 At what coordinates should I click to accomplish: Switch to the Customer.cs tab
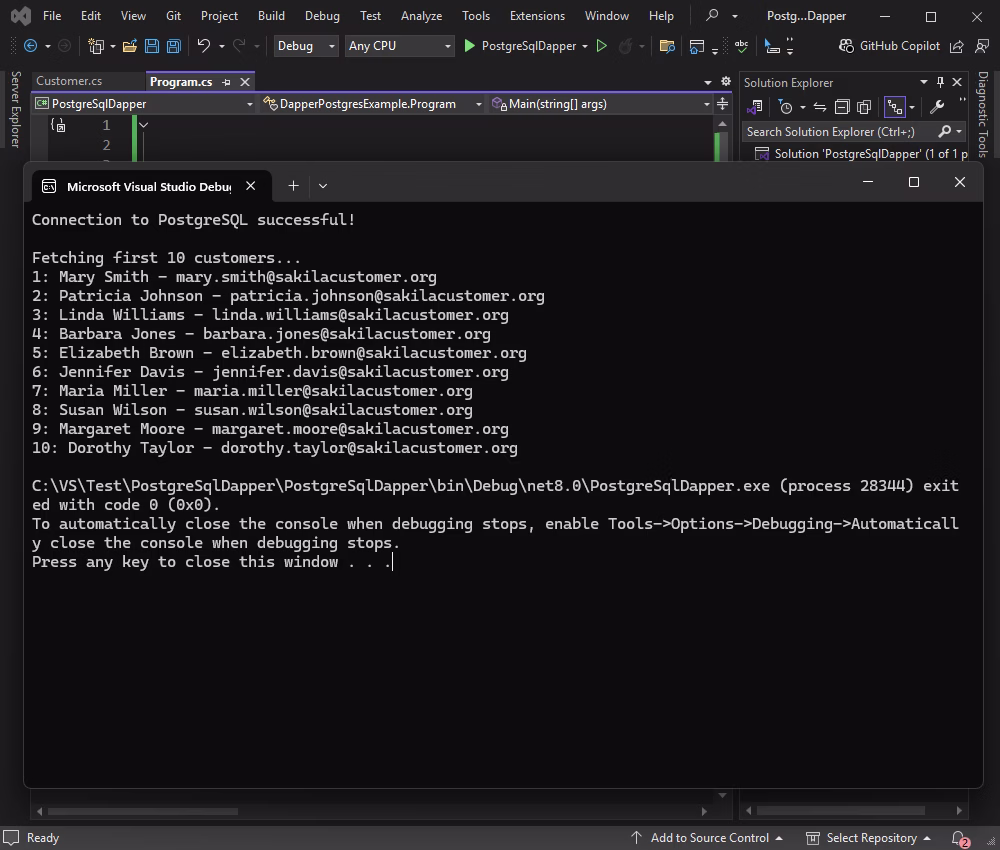70,81
